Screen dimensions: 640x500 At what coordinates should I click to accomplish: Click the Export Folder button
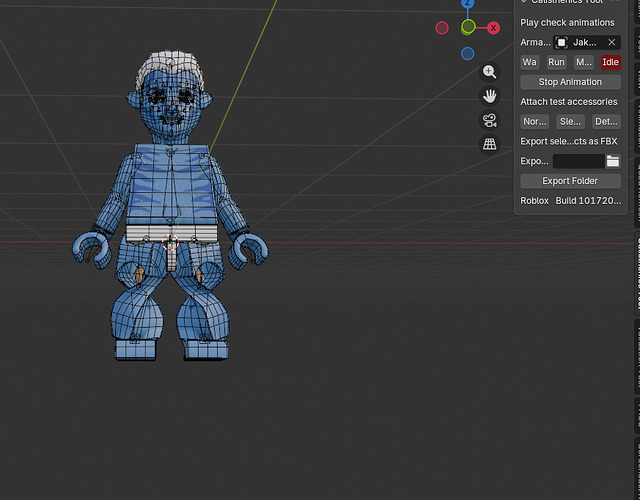(x=571, y=181)
